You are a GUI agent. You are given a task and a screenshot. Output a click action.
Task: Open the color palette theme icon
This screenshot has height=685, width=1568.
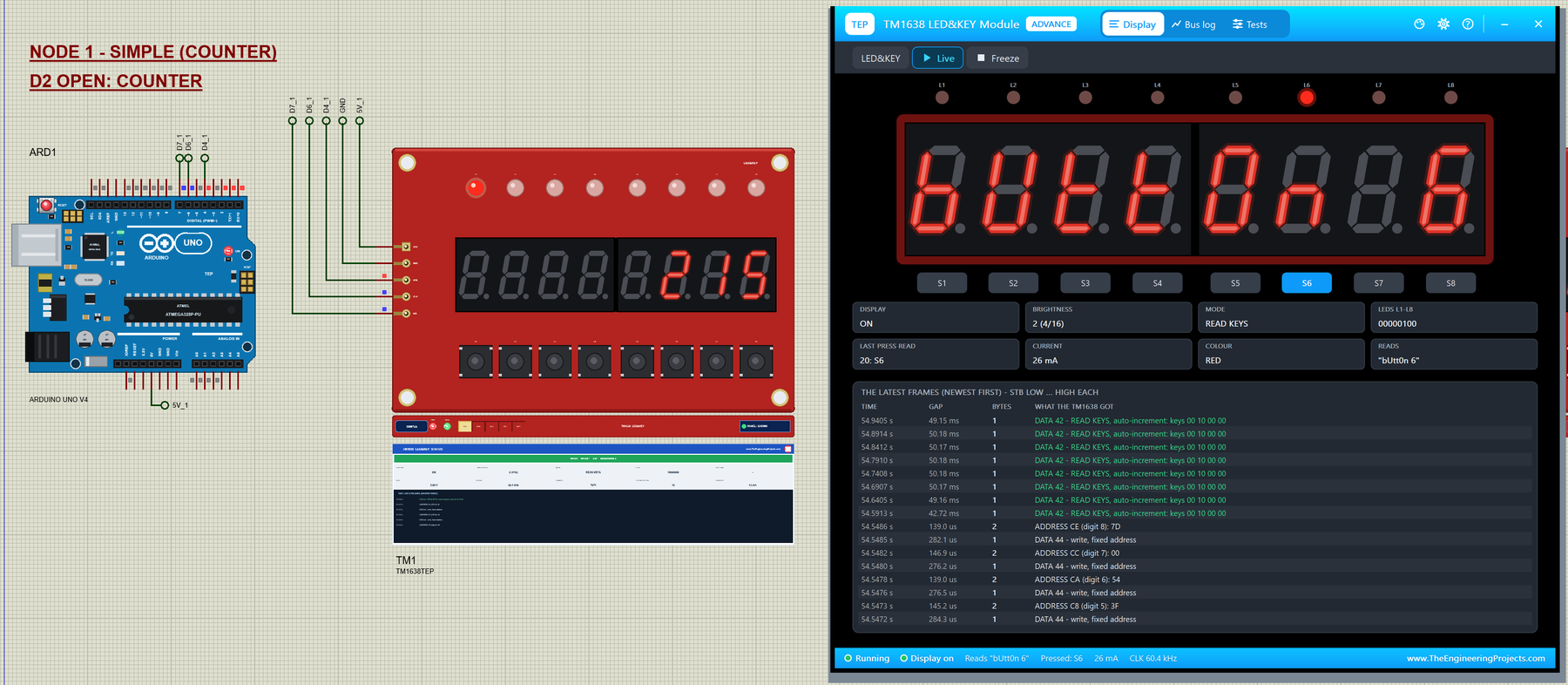[1419, 24]
